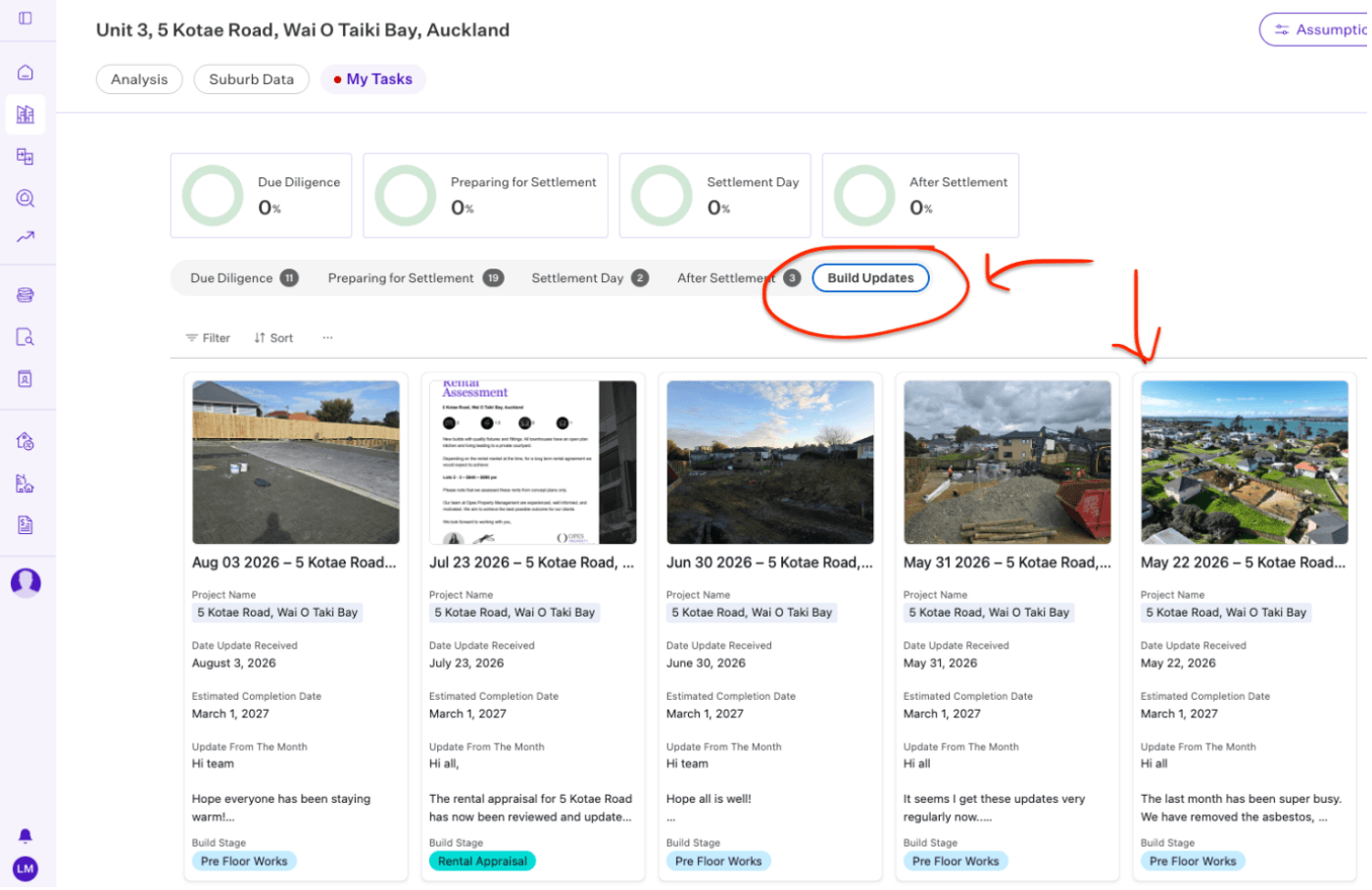Open the coin stack sidebar icon
This screenshot has height=890, width=1372.
click(x=25, y=295)
